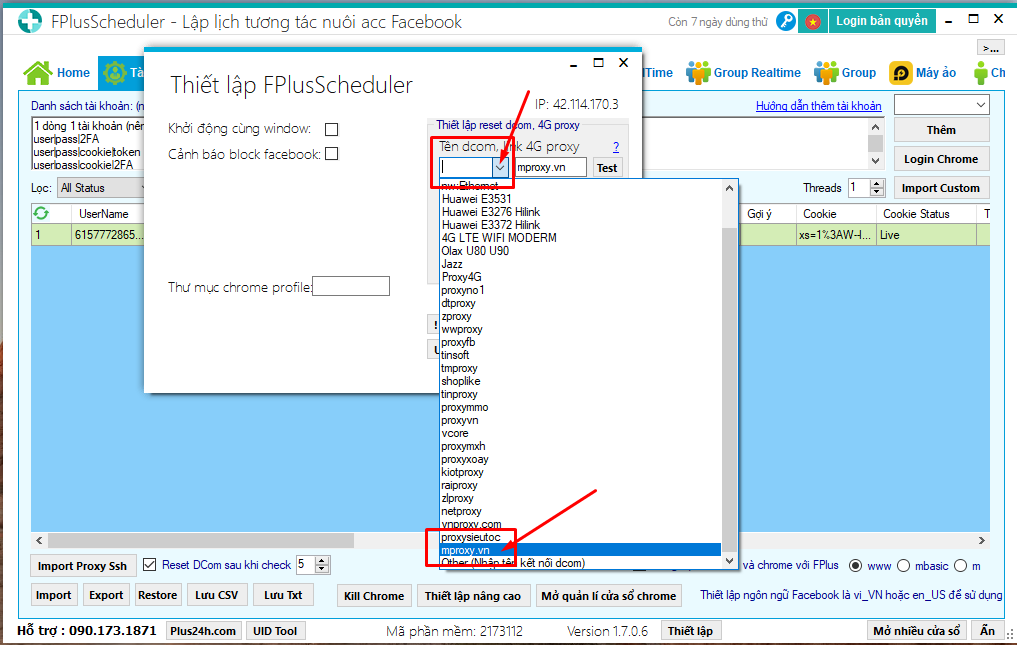Screen dimensions: 1017x645
Task: Click the accounts textbox scroll up arrow
Action: pos(876,127)
